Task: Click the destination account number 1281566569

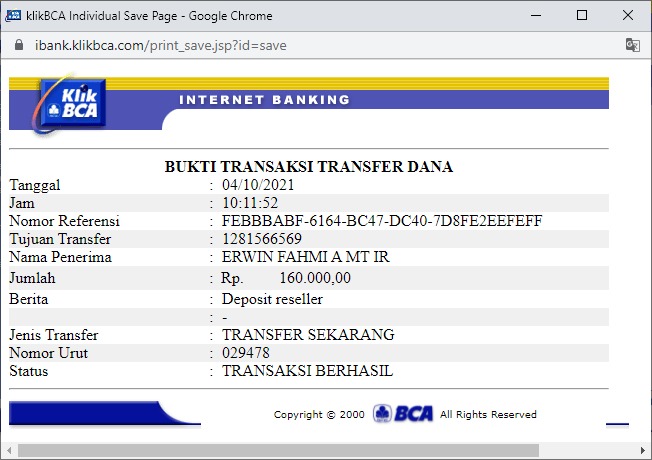Action: click(262, 239)
